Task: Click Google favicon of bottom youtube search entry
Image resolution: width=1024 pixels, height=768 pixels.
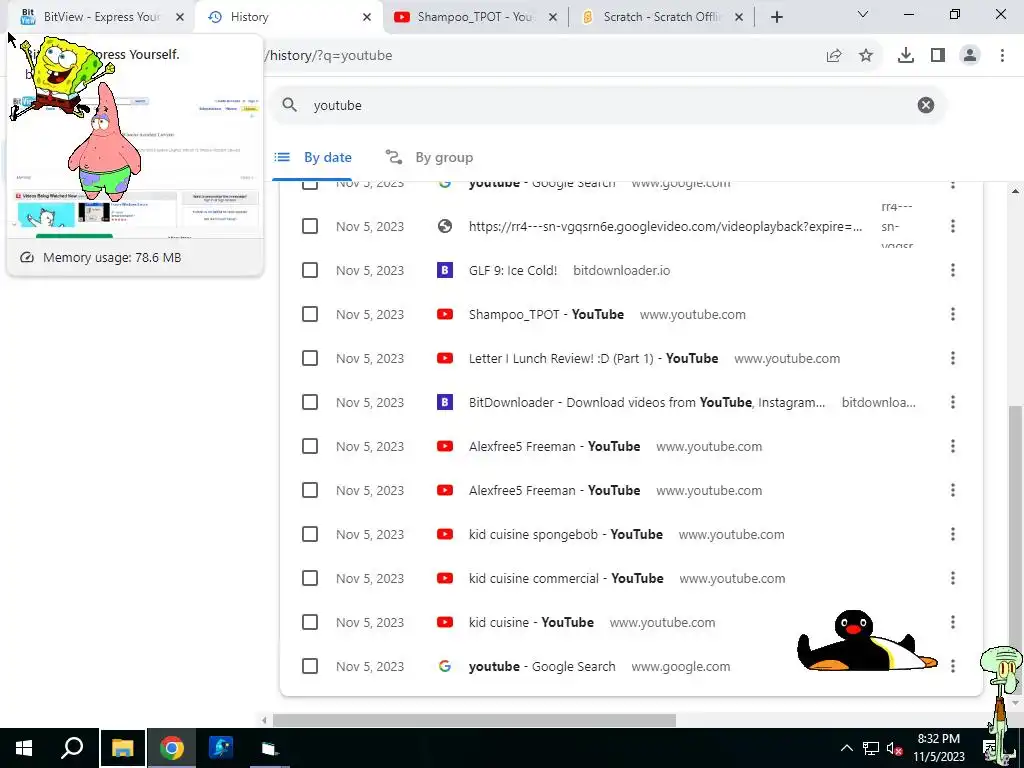Action: click(x=445, y=666)
